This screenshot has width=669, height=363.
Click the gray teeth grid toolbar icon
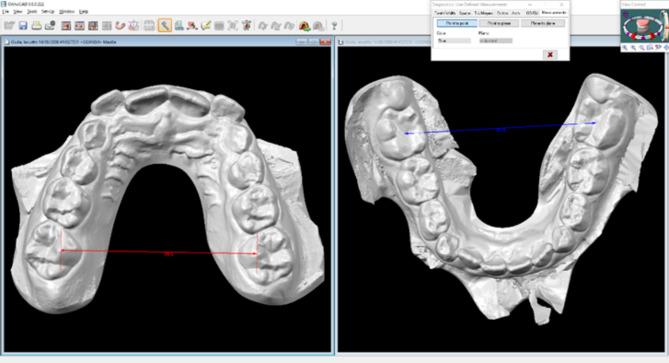tap(149, 26)
